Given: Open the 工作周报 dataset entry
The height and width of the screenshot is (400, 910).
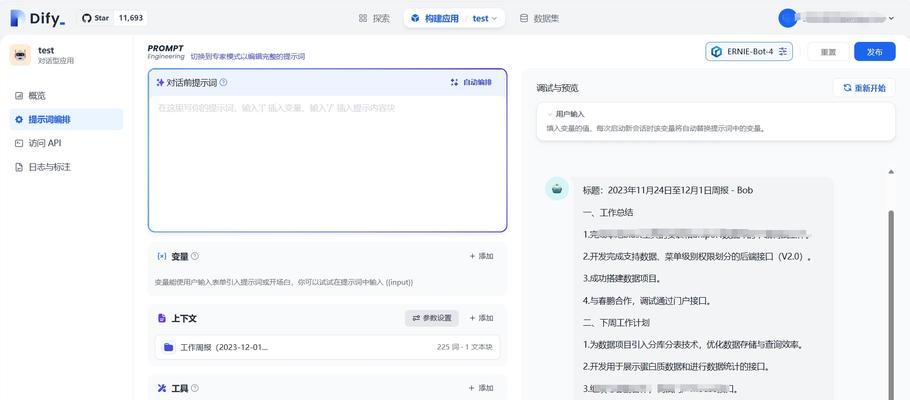Looking at the screenshot, I should pos(327,347).
